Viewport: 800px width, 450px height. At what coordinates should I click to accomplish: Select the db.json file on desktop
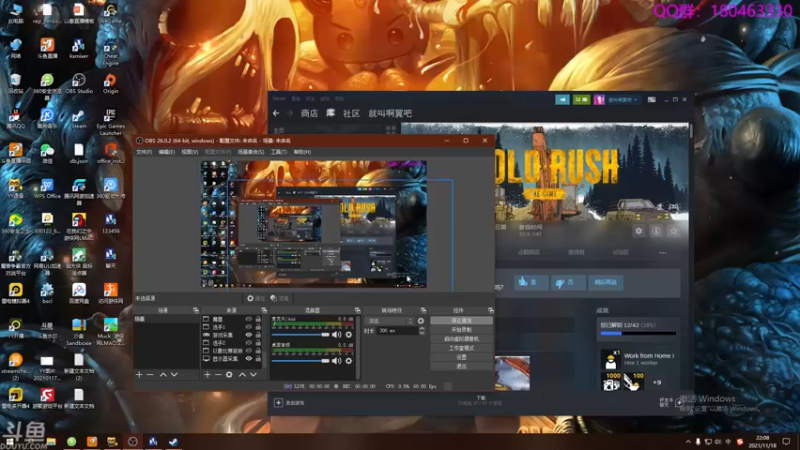[x=79, y=154]
